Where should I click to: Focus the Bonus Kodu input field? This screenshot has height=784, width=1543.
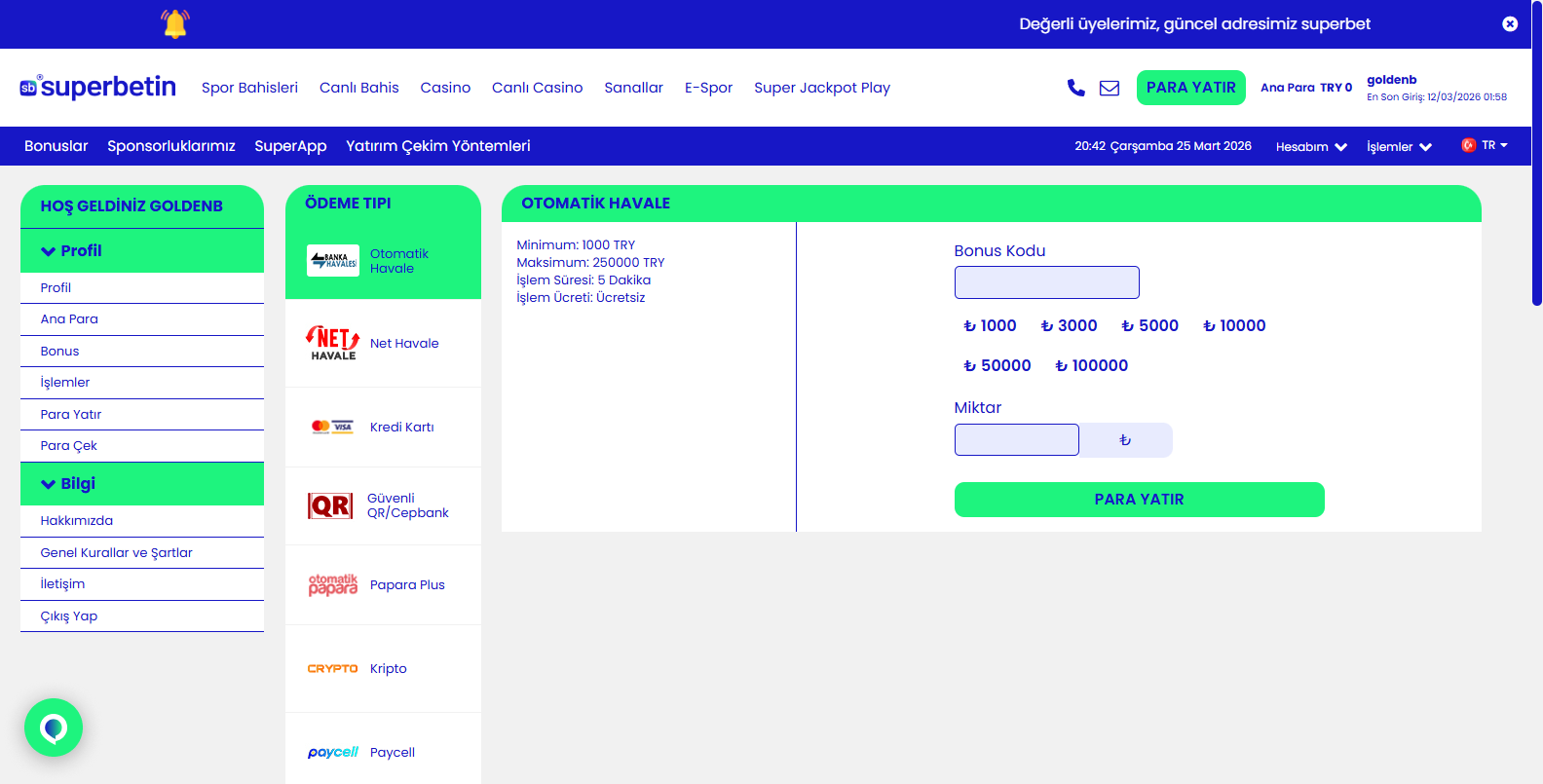click(1047, 282)
